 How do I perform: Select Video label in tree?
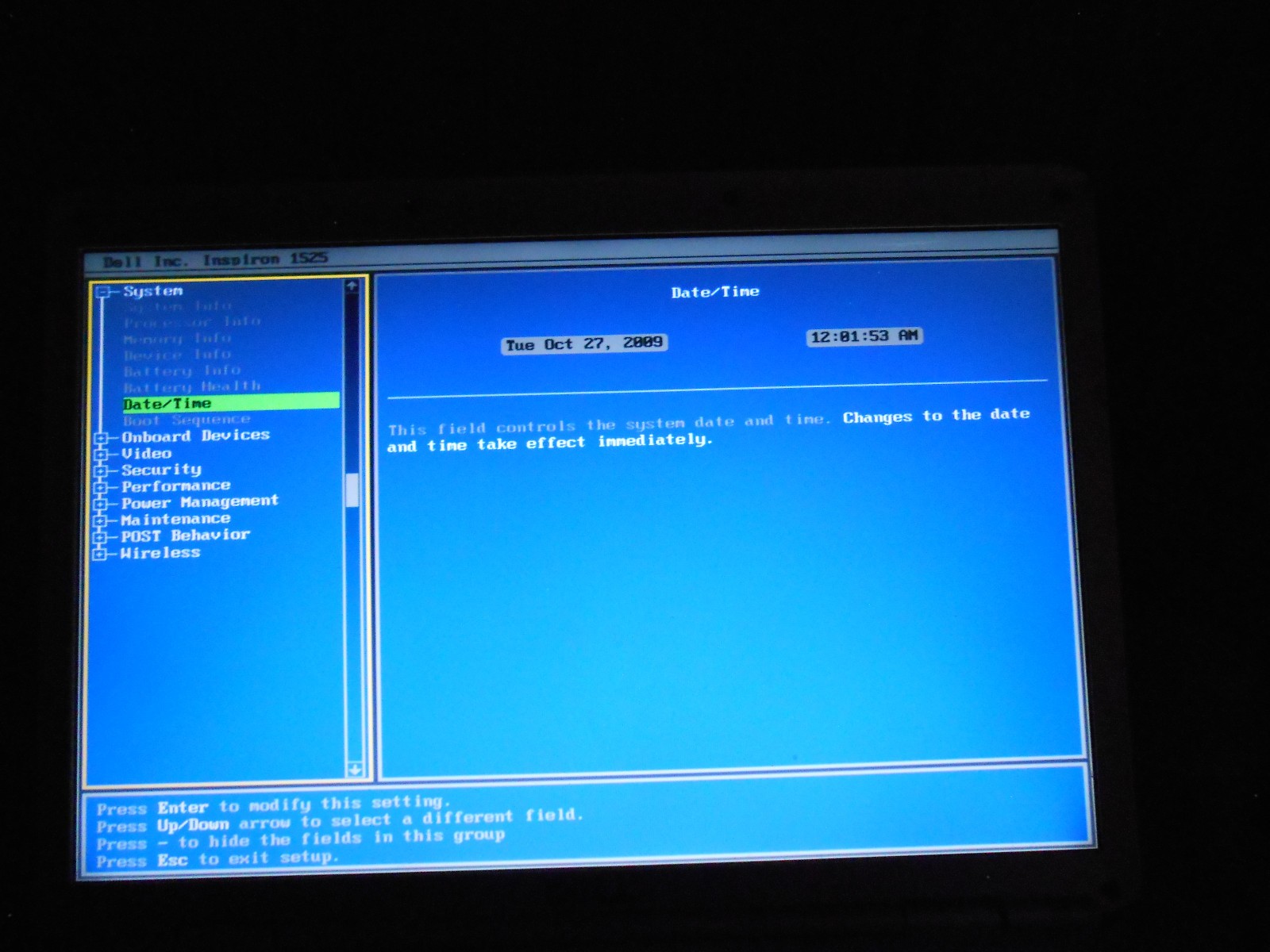pos(146,454)
